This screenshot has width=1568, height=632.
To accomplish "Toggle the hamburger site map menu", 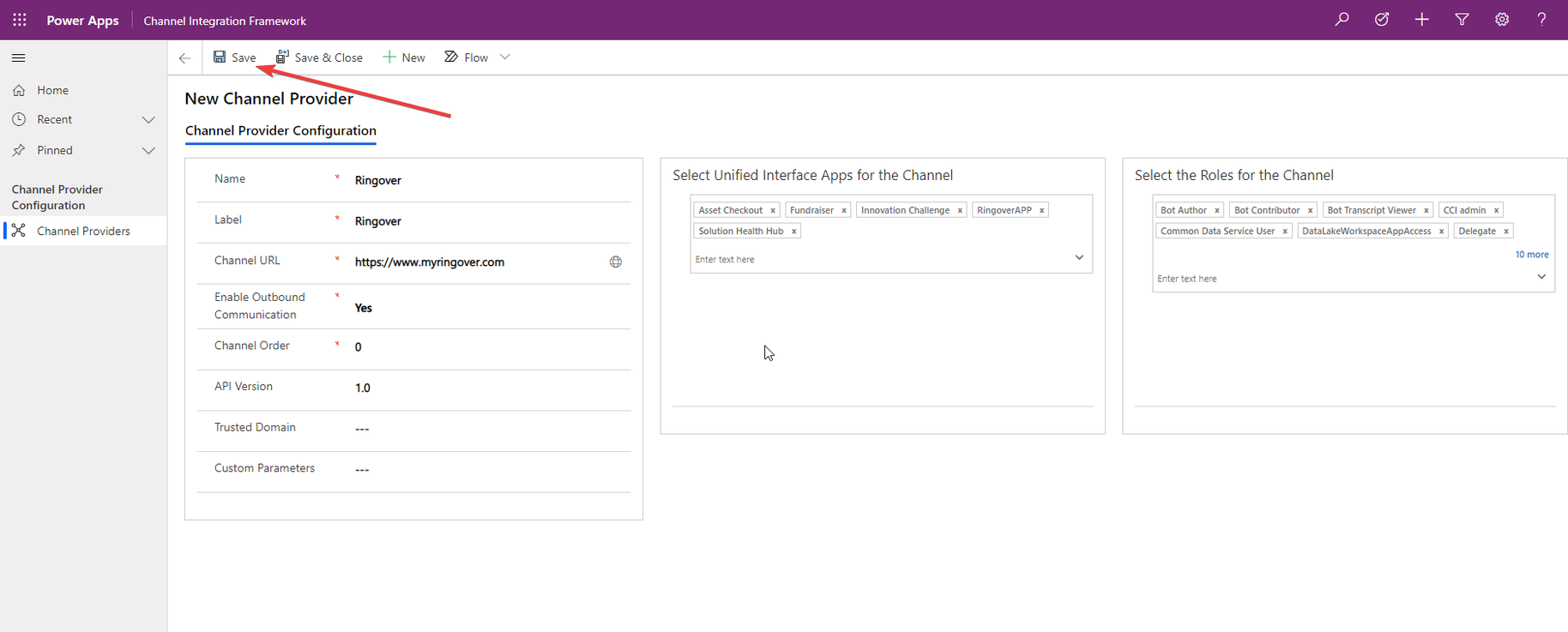I will (18, 57).
